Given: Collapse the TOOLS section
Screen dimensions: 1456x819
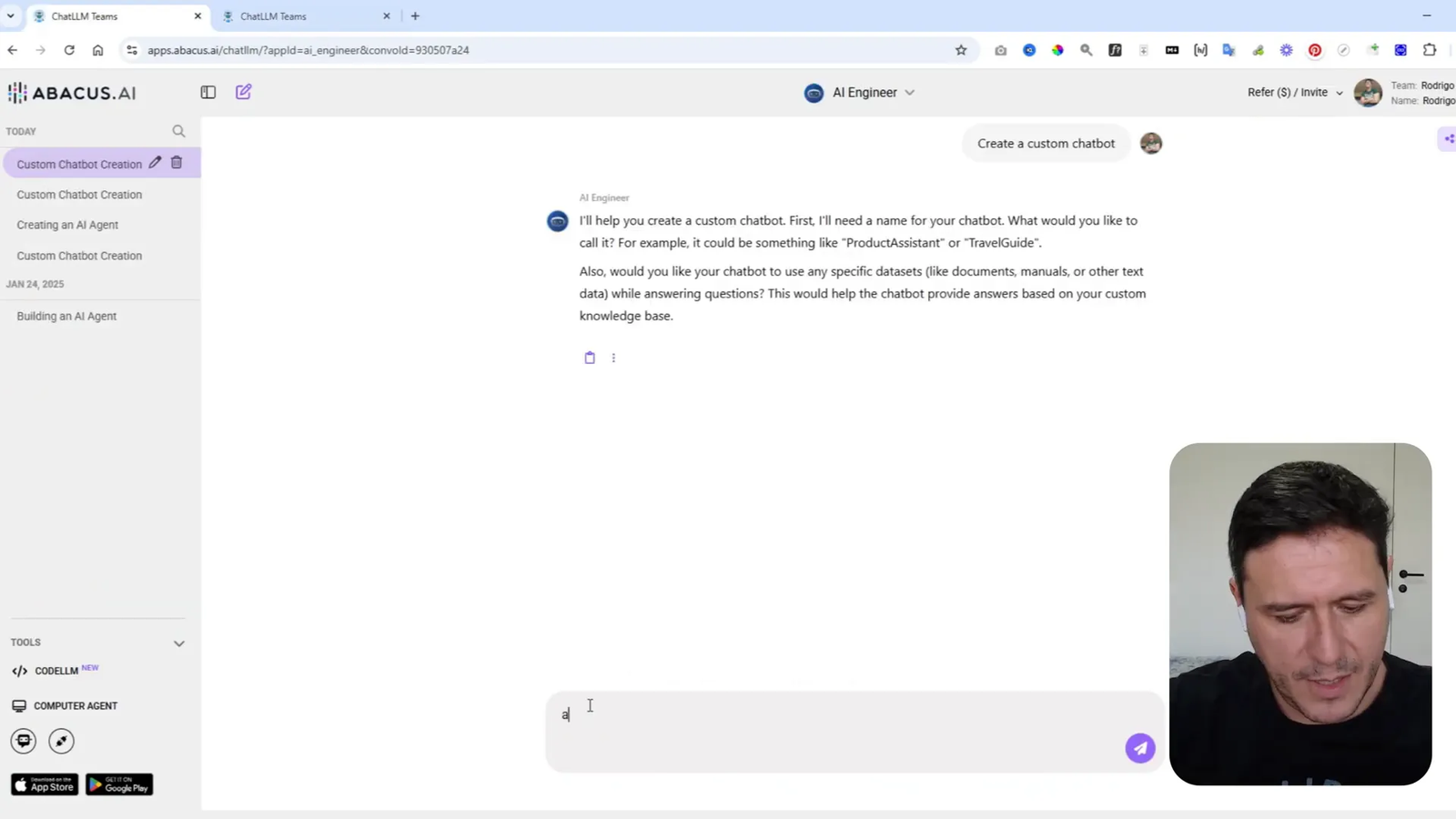Looking at the screenshot, I should pos(179,642).
